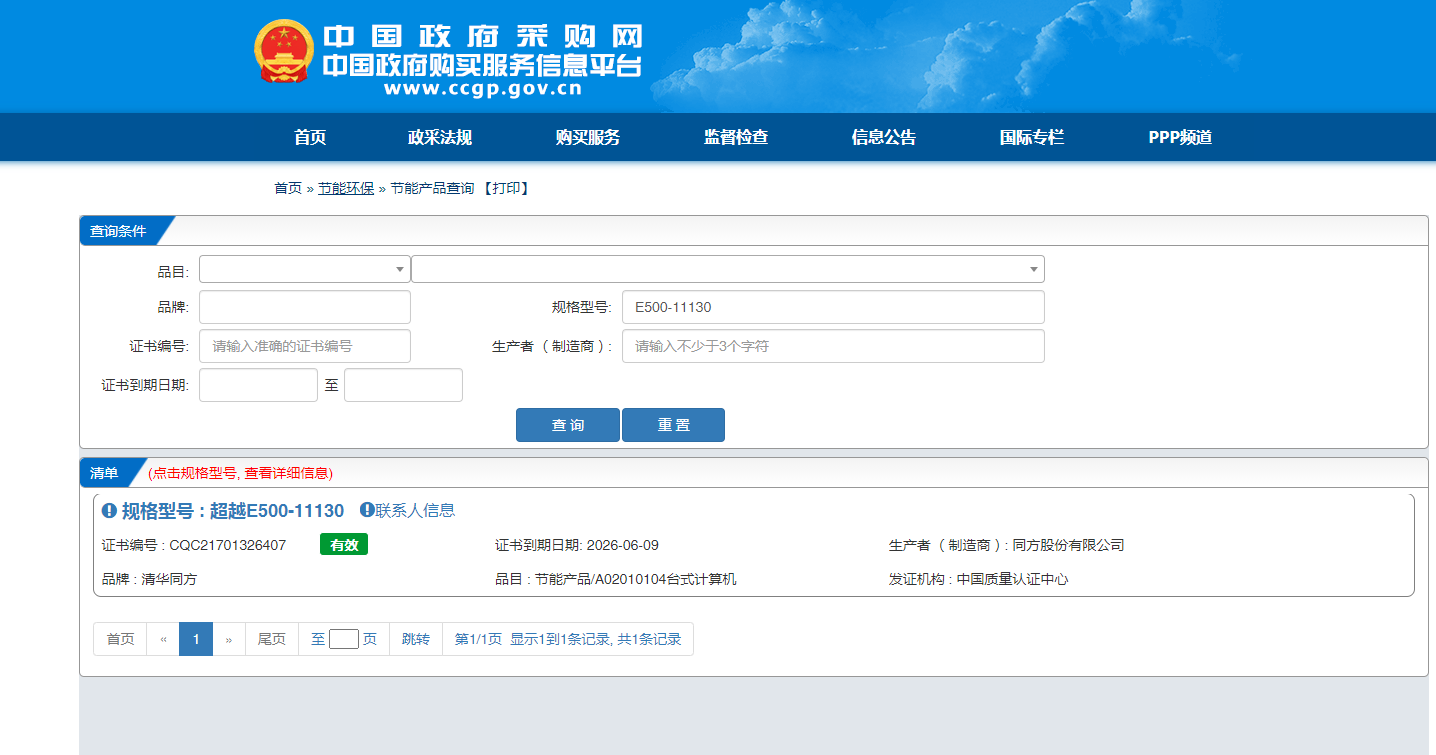The image size is (1436, 755).
Task: Click the green 有效 status badge
Action: click(x=344, y=545)
